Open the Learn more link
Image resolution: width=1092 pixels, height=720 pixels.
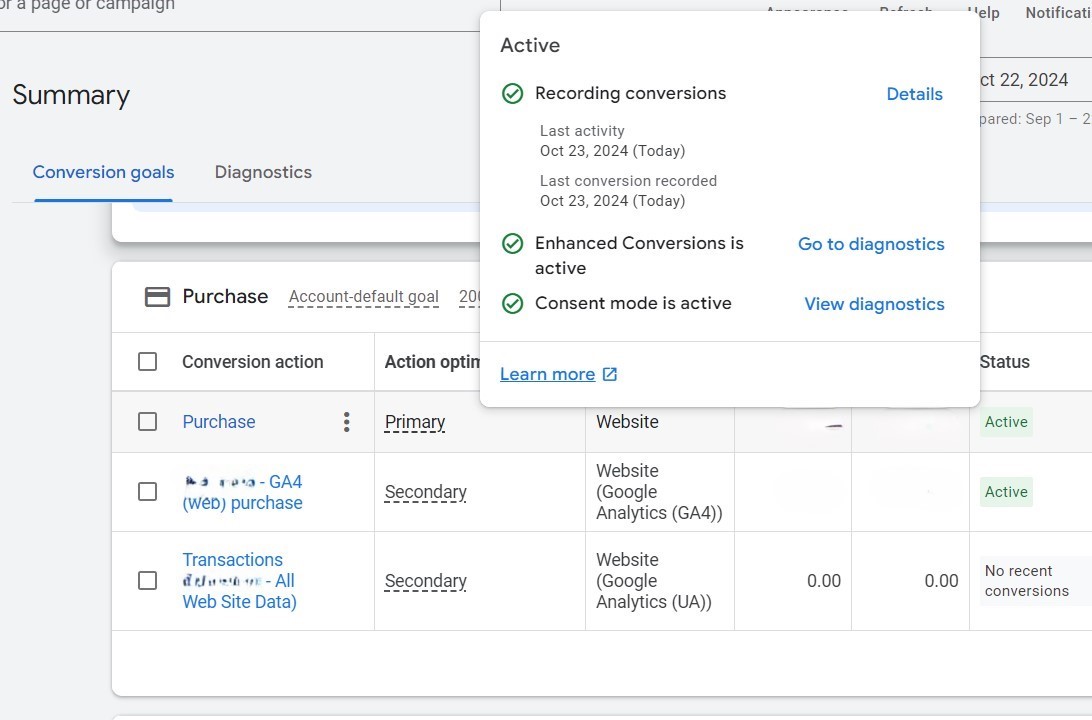tap(547, 374)
